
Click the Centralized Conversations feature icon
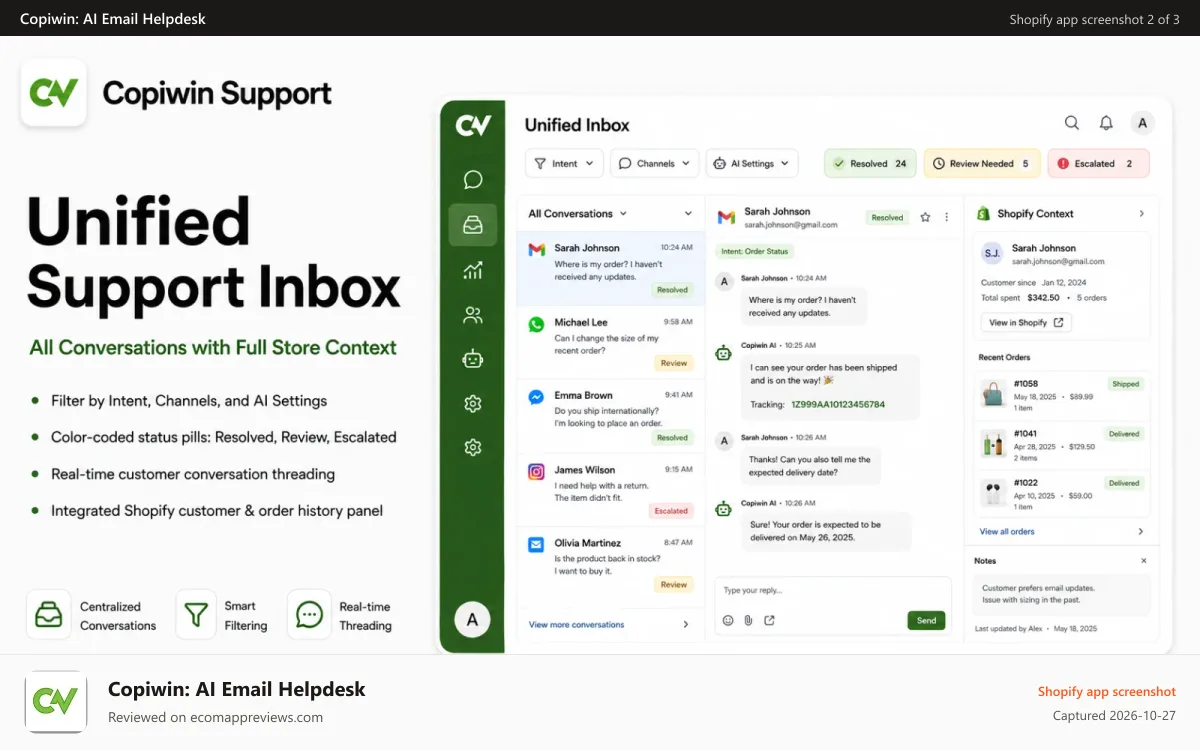pyautogui.click(x=47, y=614)
